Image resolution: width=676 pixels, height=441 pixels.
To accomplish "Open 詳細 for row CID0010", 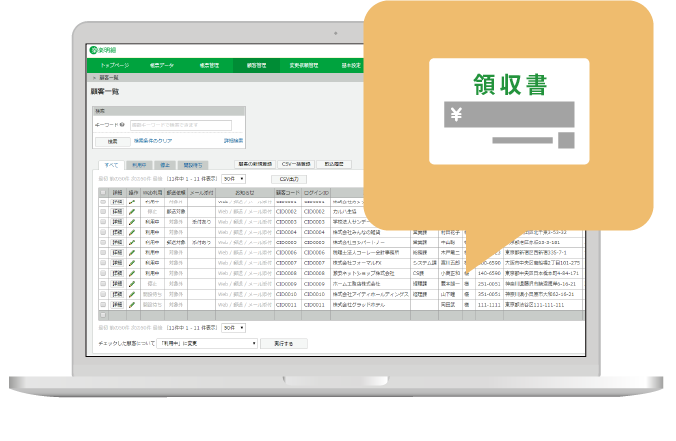I will pyautogui.click(x=117, y=294).
